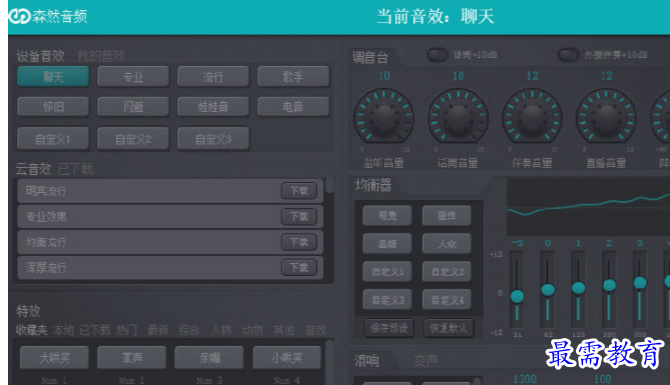Play the 小哄笑 sound effect

coord(287,357)
